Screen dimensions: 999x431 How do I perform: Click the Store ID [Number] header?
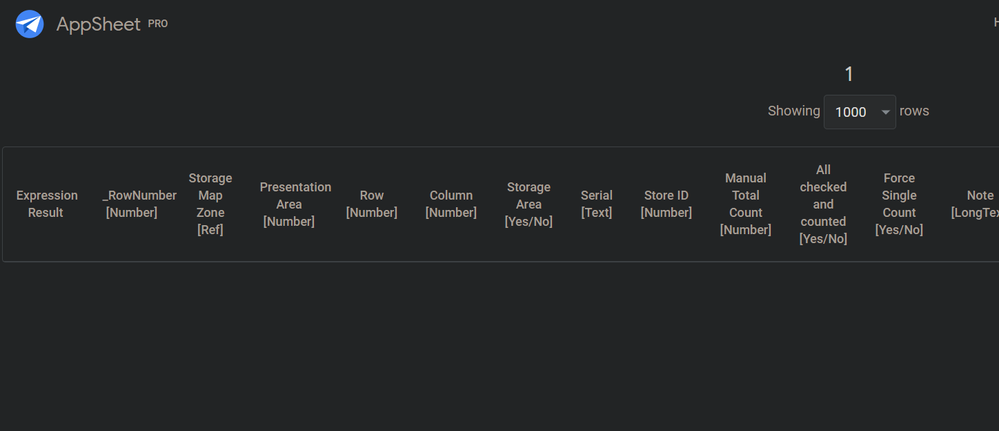pyautogui.click(x=666, y=204)
